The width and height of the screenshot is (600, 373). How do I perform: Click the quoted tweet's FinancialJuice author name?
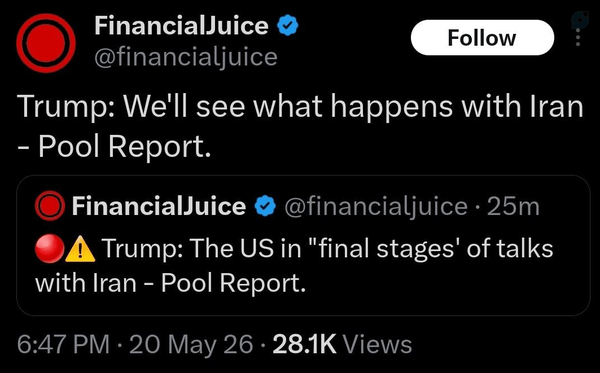(x=159, y=206)
